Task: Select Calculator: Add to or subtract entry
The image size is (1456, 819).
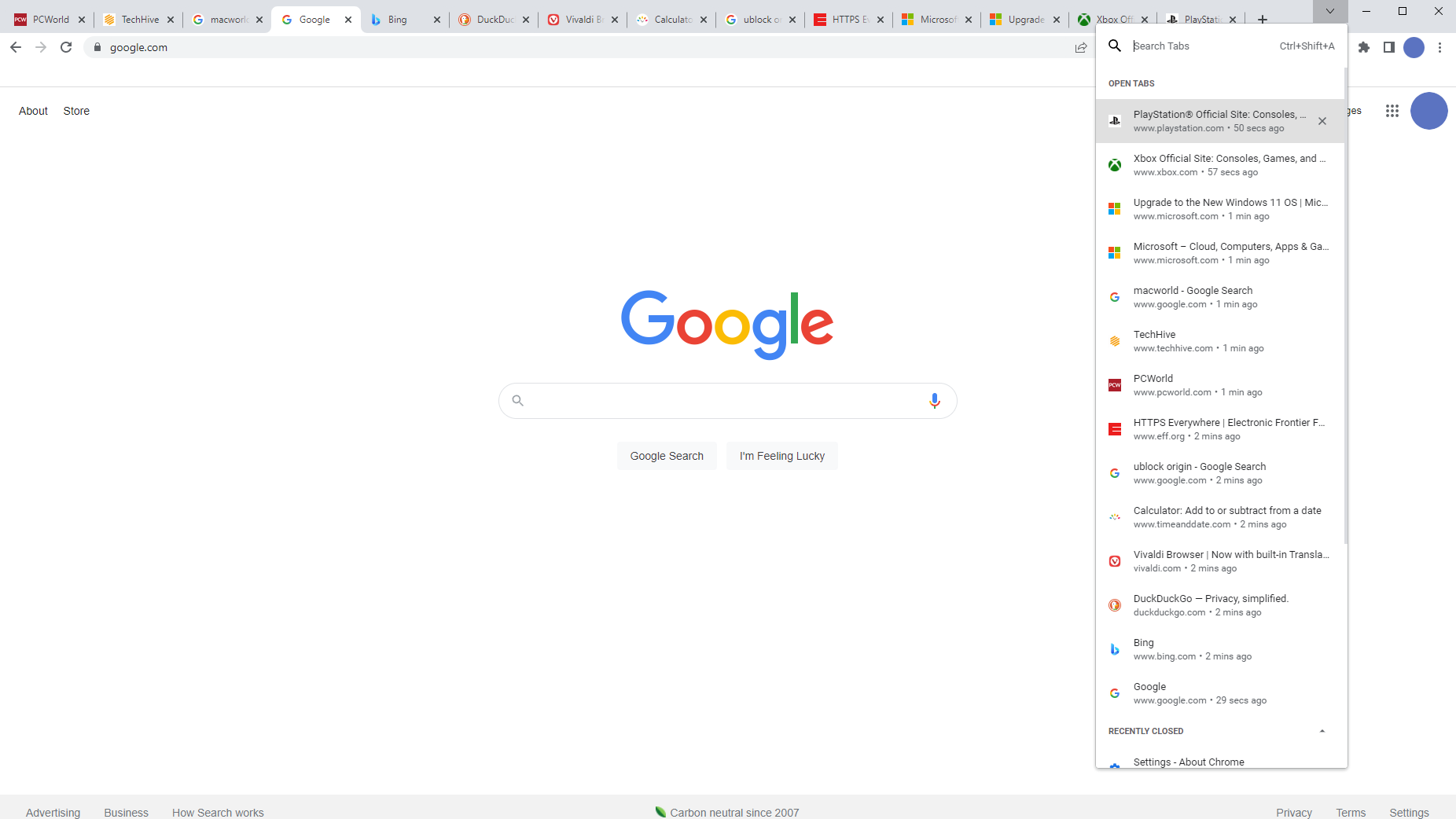Action: [x=1220, y=517]
